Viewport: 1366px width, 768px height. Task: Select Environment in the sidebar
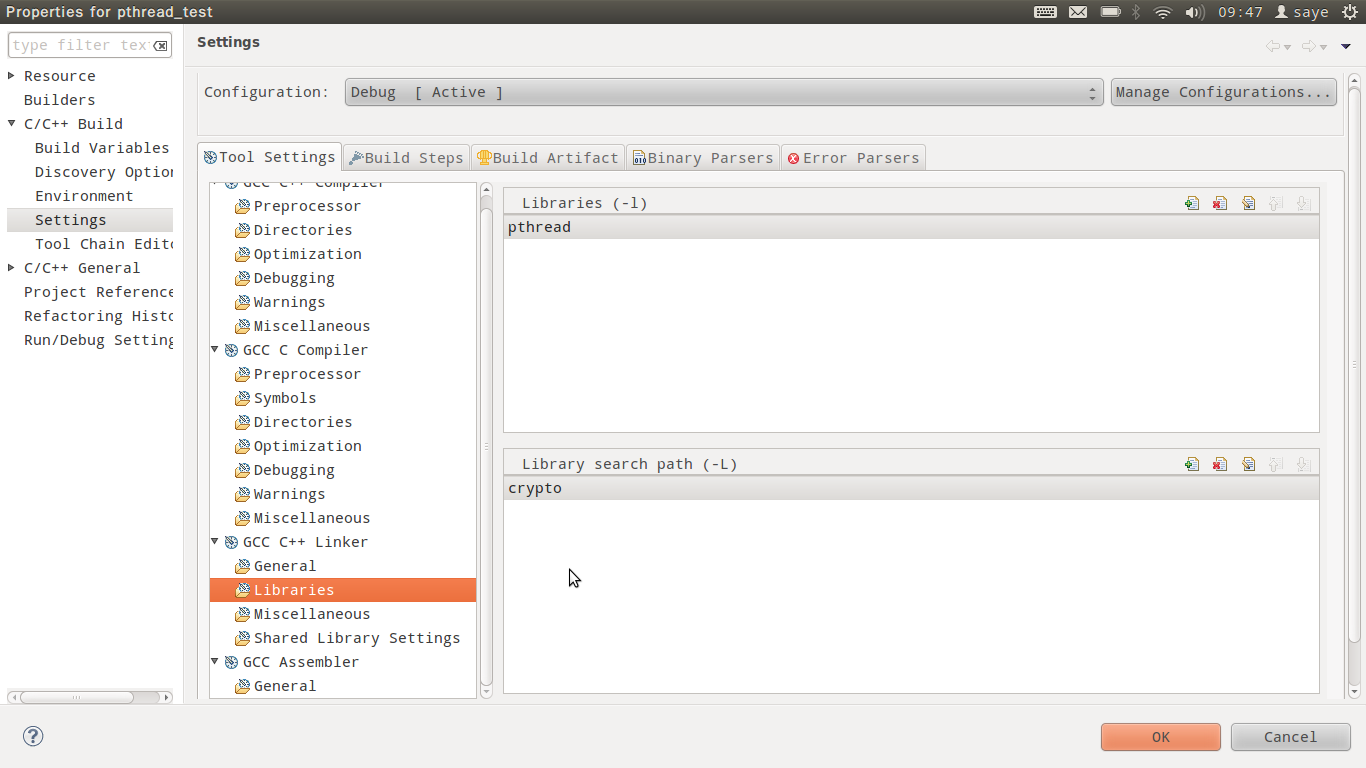84,196
